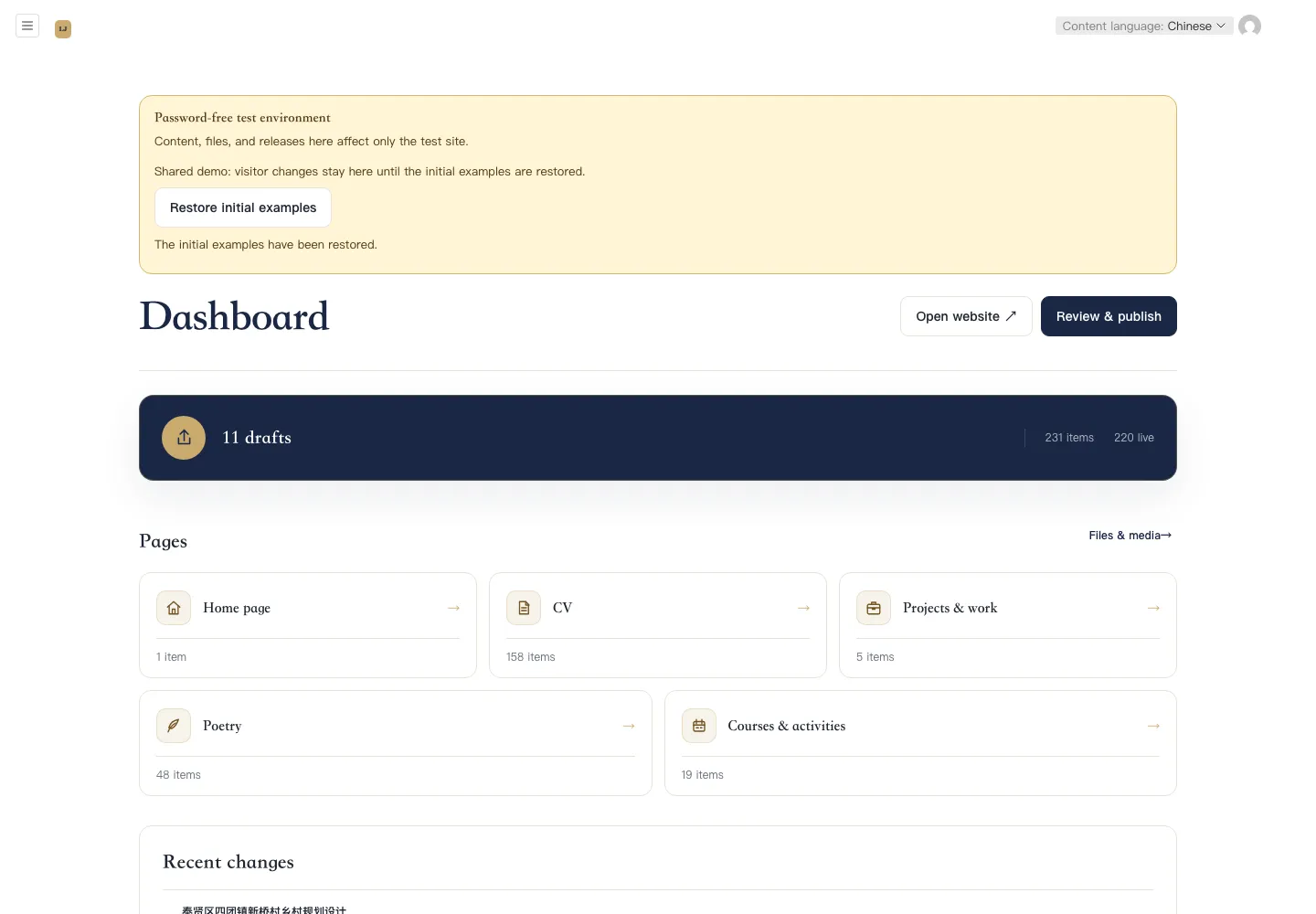
Task: Click the gold site logo icon
Action: [63, 29]
